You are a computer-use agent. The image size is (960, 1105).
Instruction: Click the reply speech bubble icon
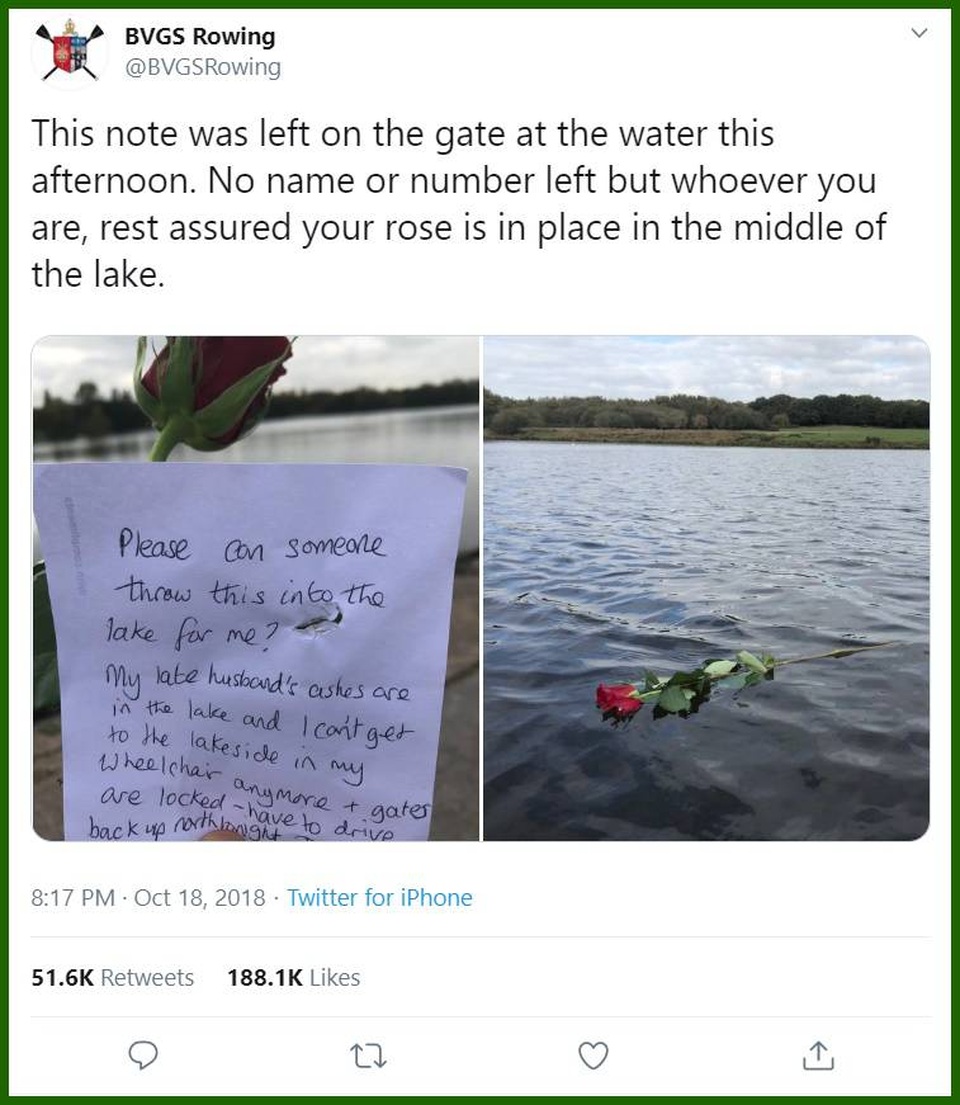143,1055
